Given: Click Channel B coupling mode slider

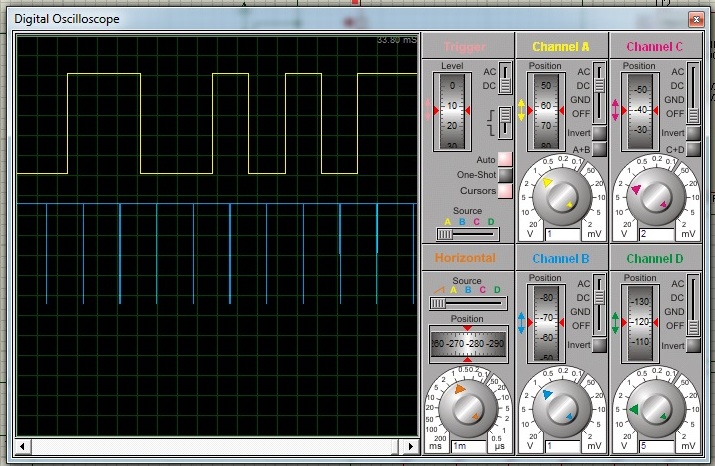Looking at the screenshot, I should coord(599,305).
